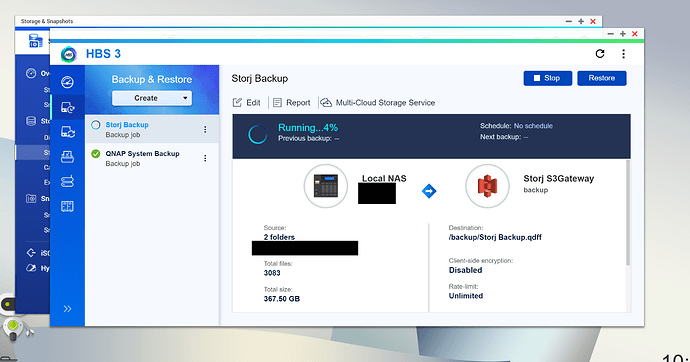Viewport: 690px width, 362px height.
Task: Click the job details scrollbar
Action: (x=628, y=212)
